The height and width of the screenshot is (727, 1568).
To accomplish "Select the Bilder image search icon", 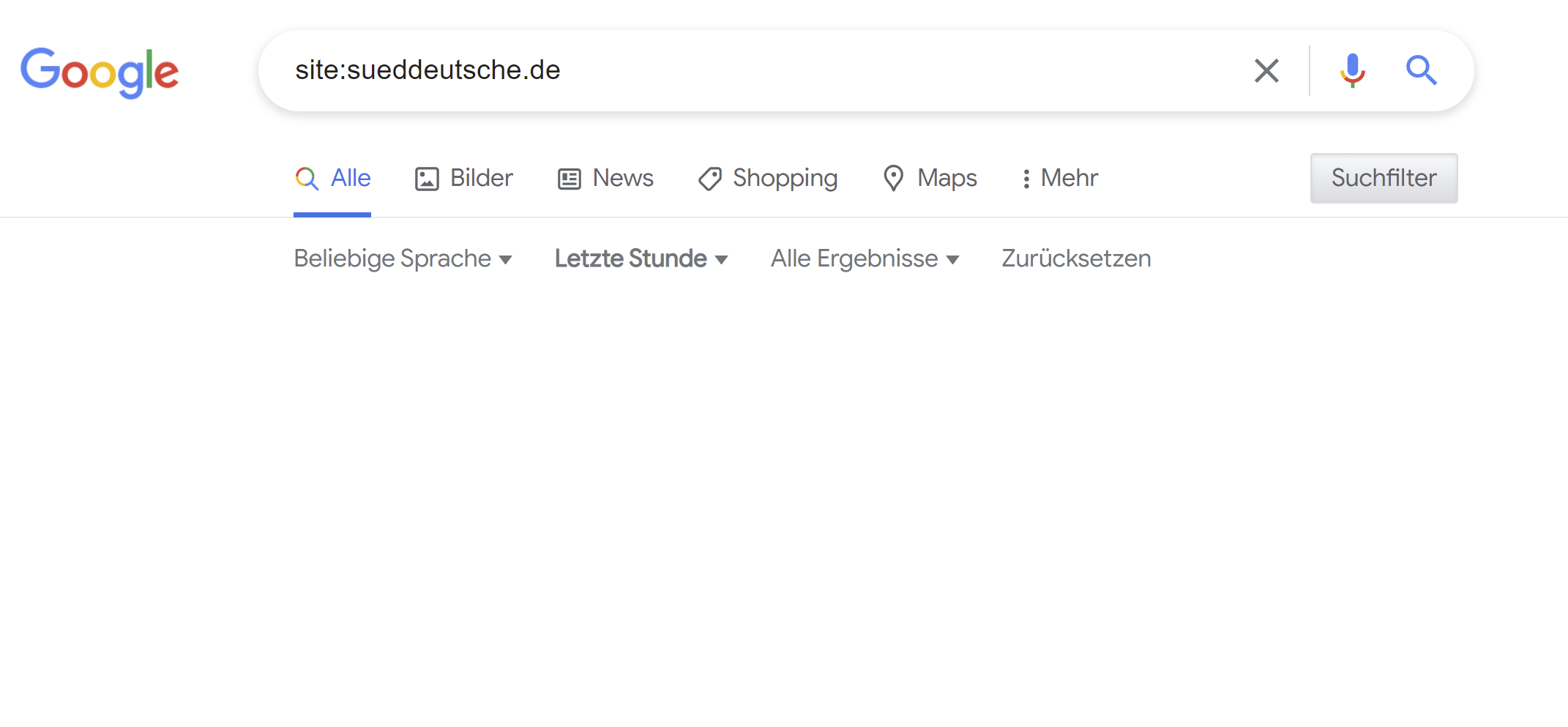I will 428,178.
